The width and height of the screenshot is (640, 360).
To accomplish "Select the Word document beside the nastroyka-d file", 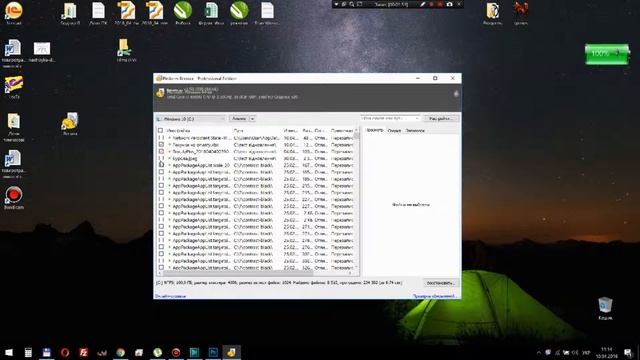I will [x=13, y=53].
